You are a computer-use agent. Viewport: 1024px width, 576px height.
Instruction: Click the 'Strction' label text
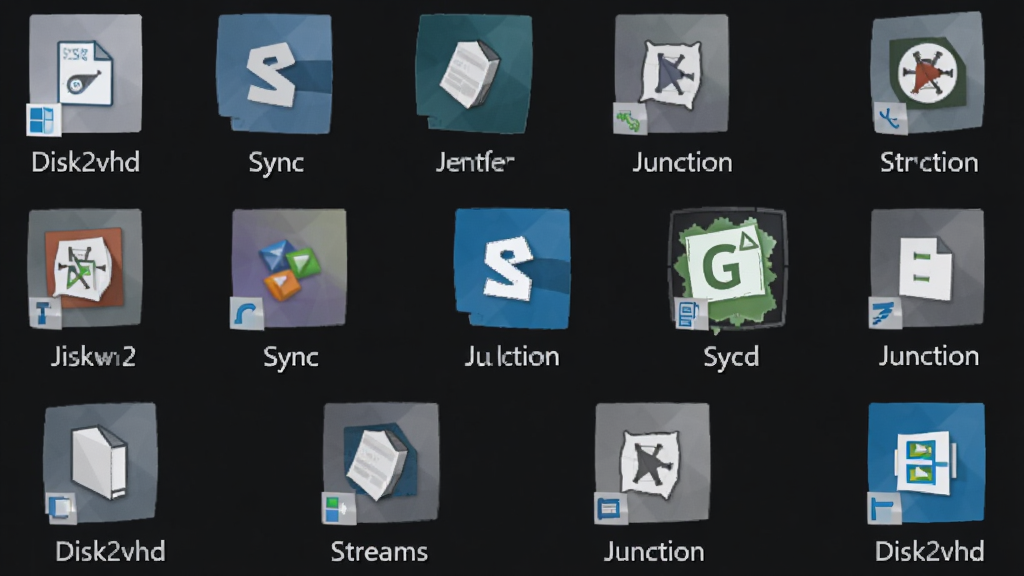929,162
